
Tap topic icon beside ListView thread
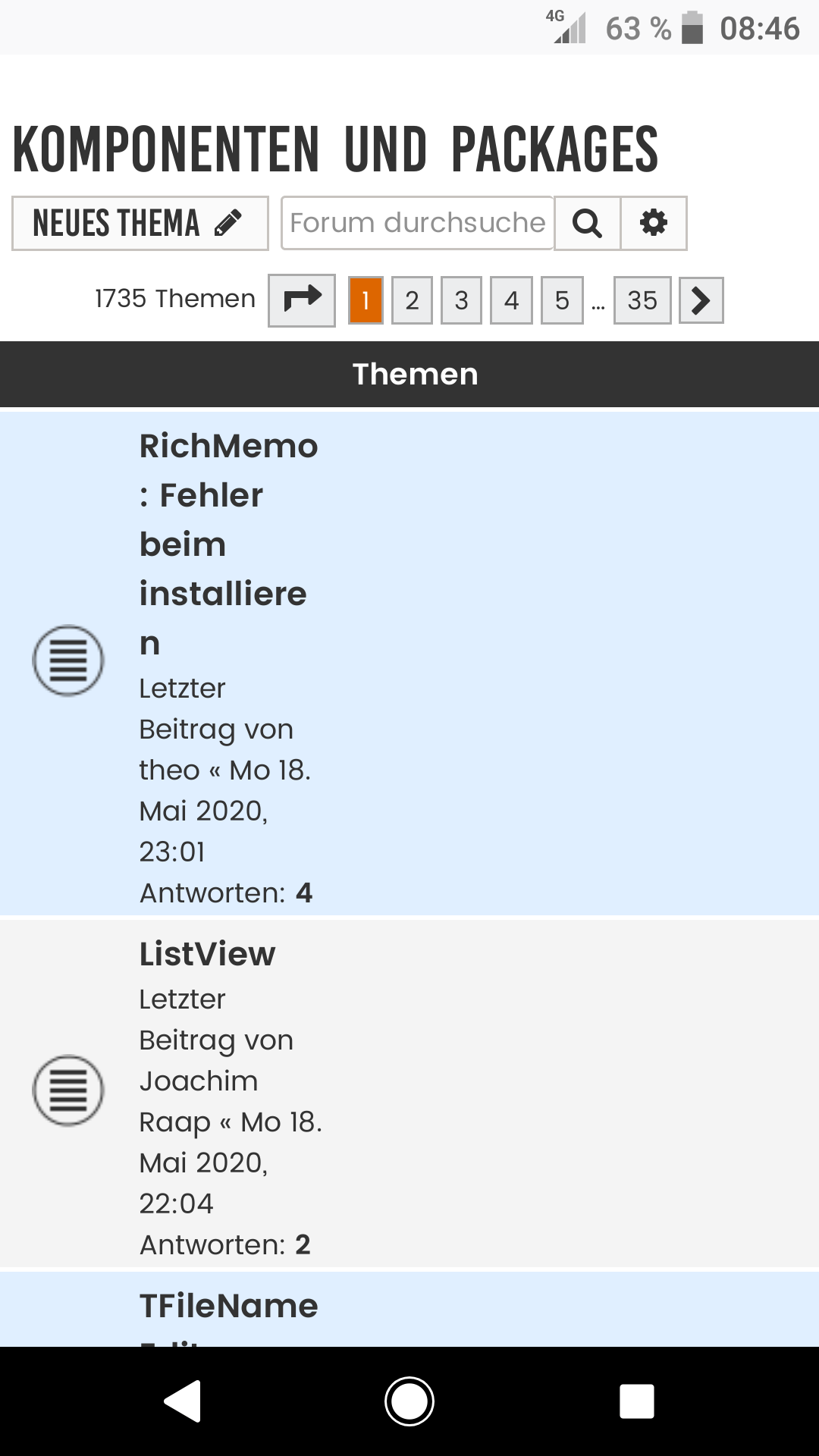68,1090
